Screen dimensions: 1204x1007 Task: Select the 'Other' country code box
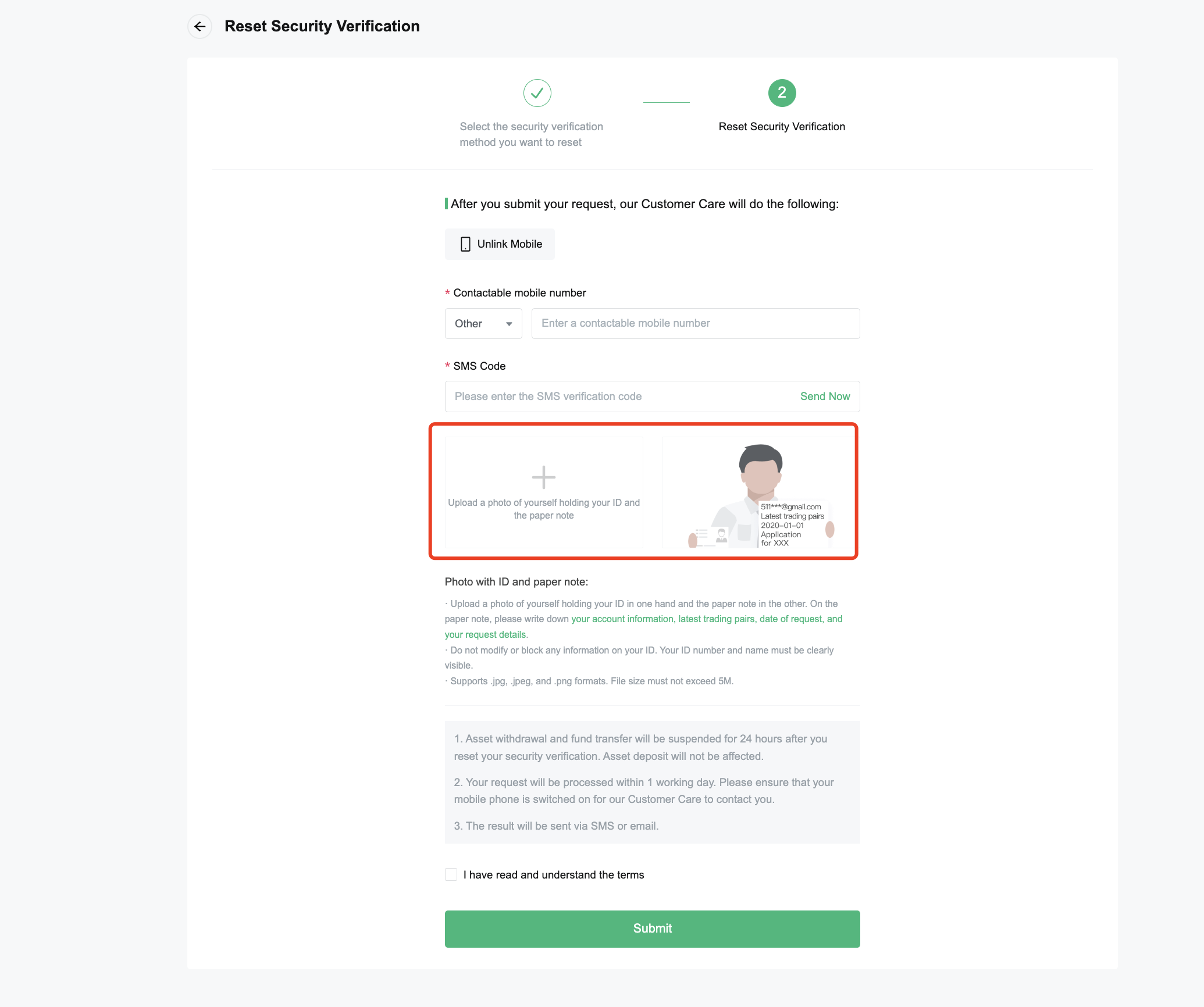pyautogui.click(x=483, y=324)
